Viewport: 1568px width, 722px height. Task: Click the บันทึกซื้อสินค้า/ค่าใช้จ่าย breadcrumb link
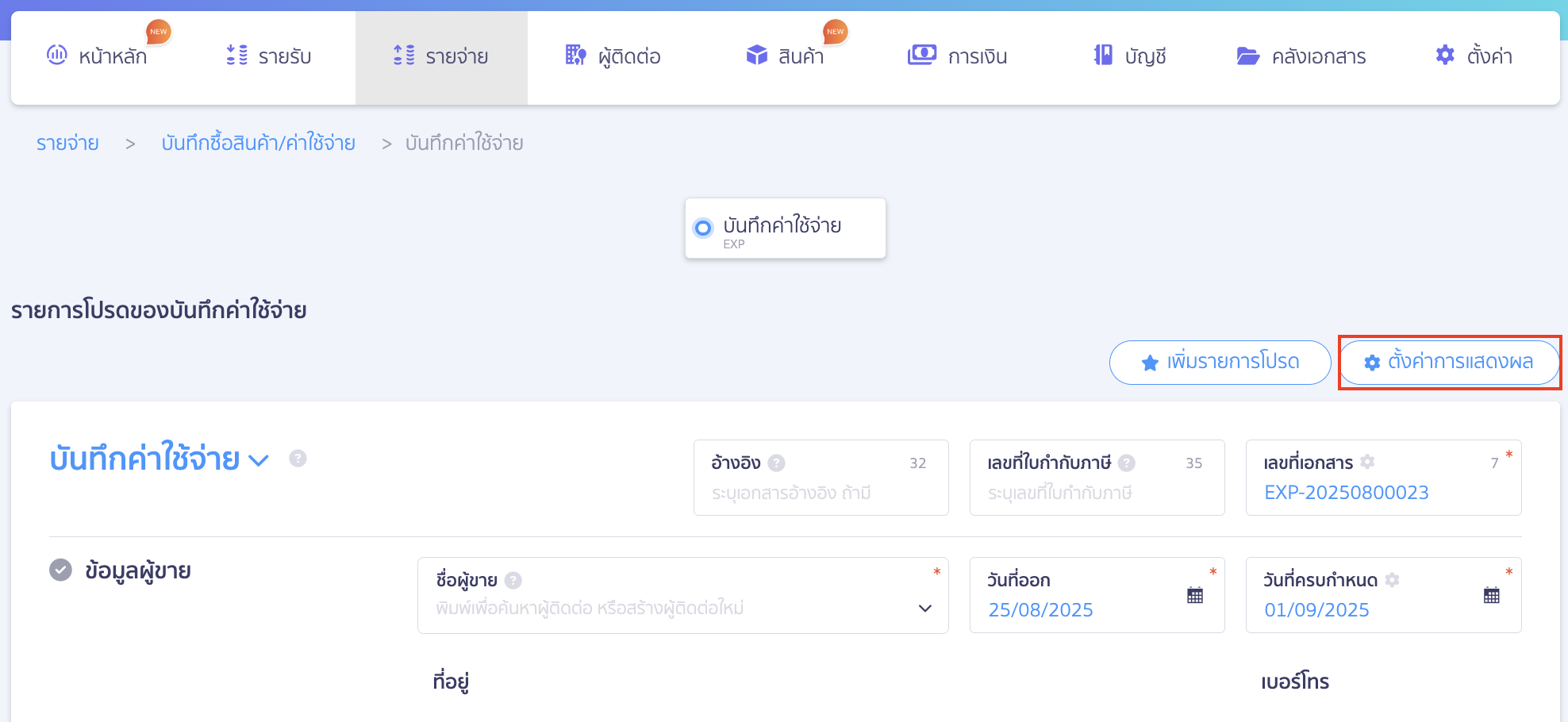tap(259, 144)
